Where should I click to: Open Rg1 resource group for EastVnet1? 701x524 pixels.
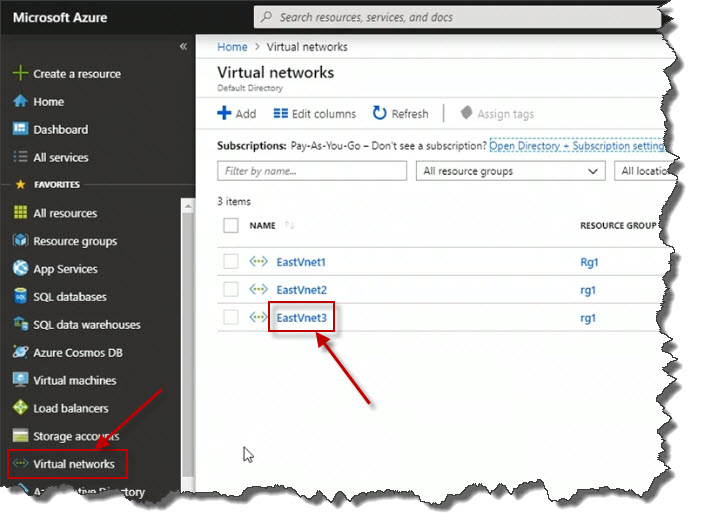(x=589, y=262)
